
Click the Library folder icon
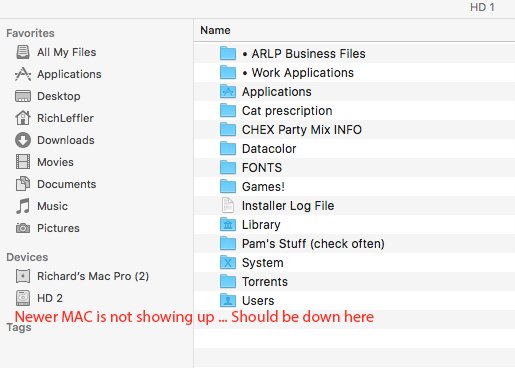(228, 224)
